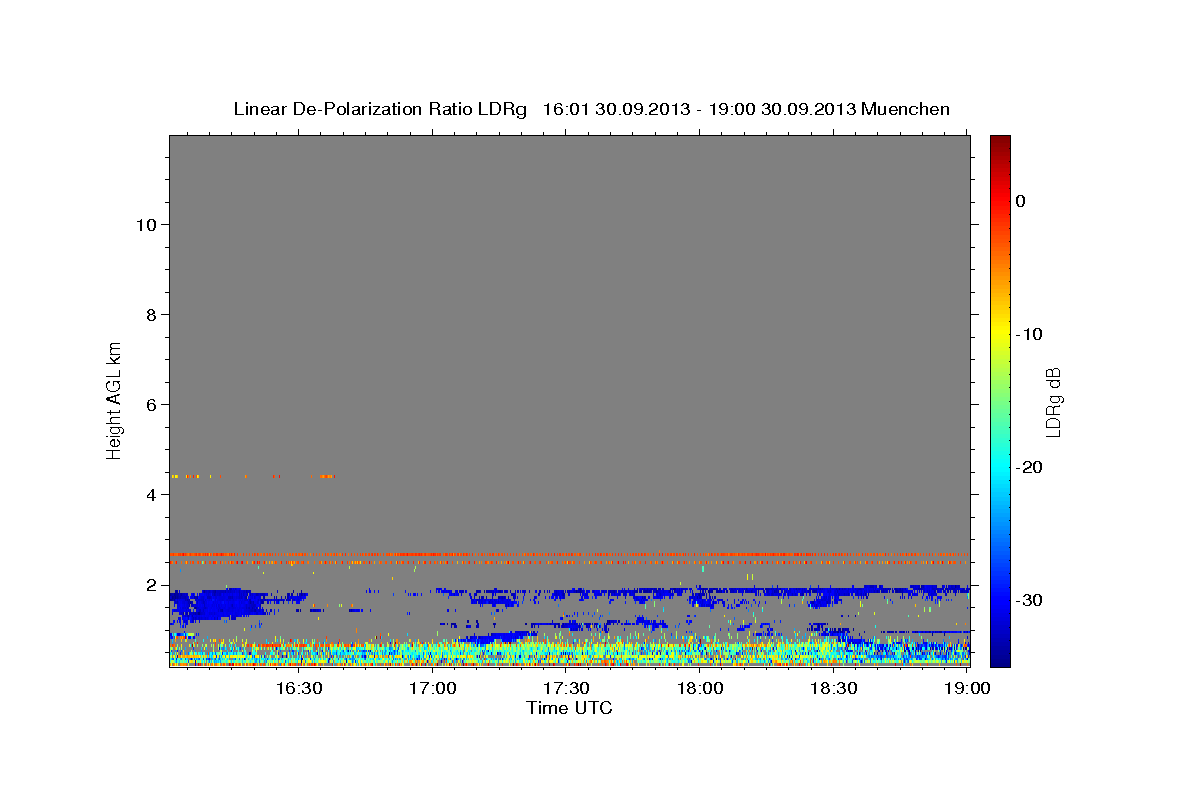Screen dimensions: 1200x800
Task: Click the 'Time UTC' axis label
Action: pos(569,708)
